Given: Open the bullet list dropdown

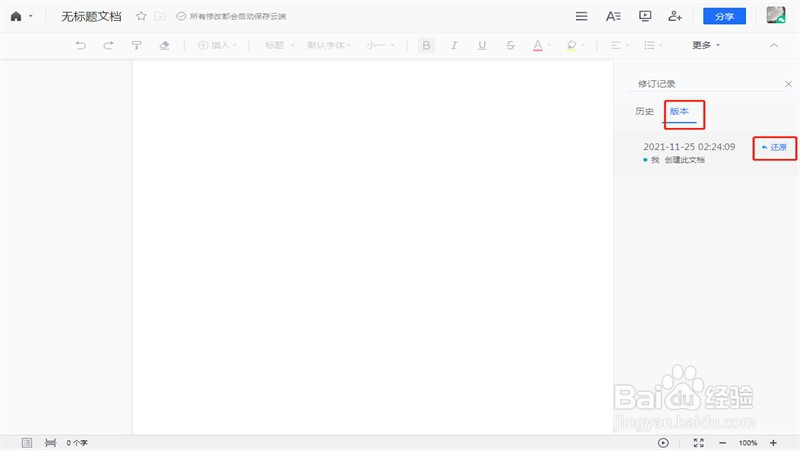Looking at the screenshot, I should click(x=653, y=45).
